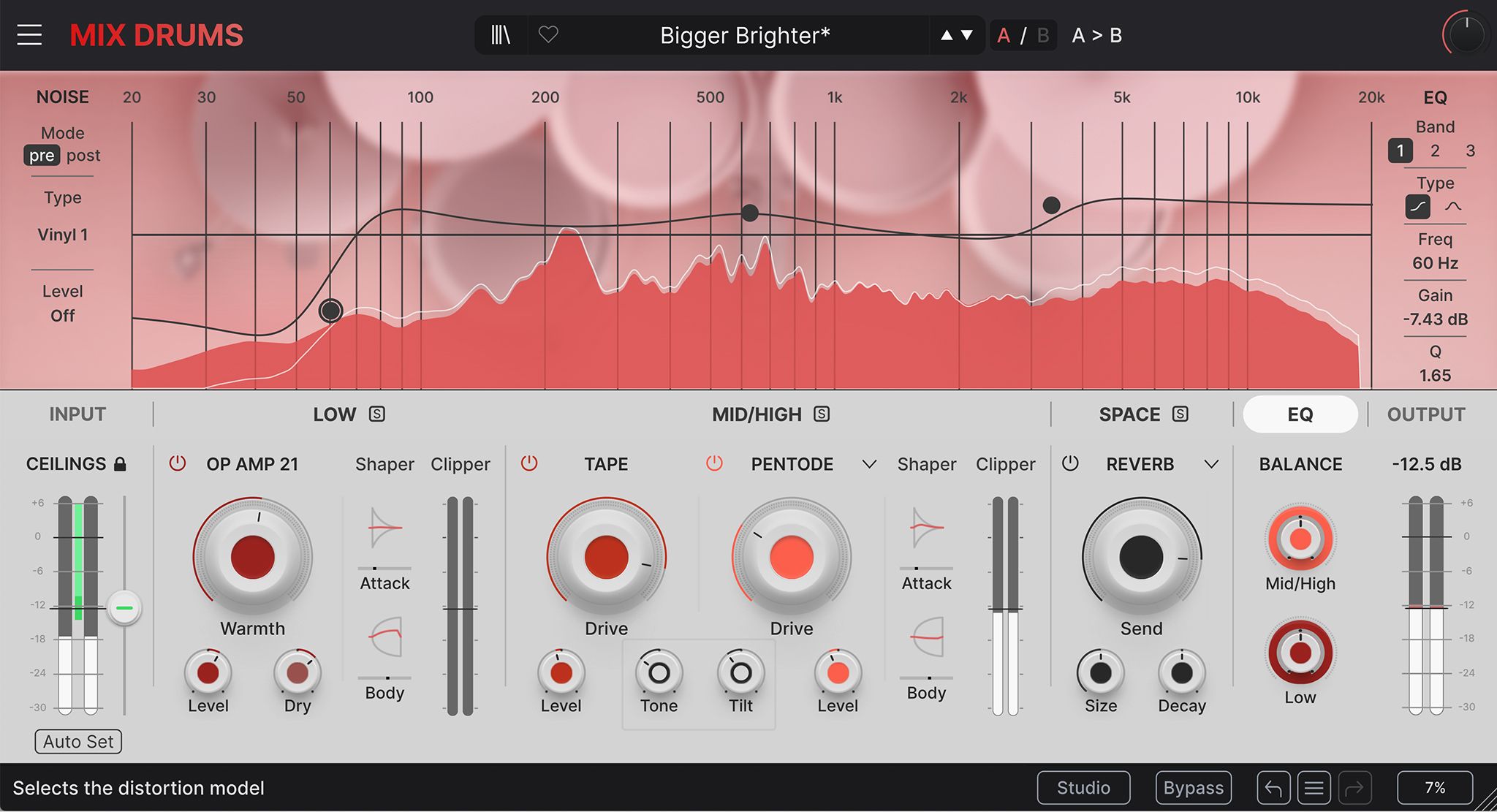Click the input ceiling slider handle

[x=124, y=608]
